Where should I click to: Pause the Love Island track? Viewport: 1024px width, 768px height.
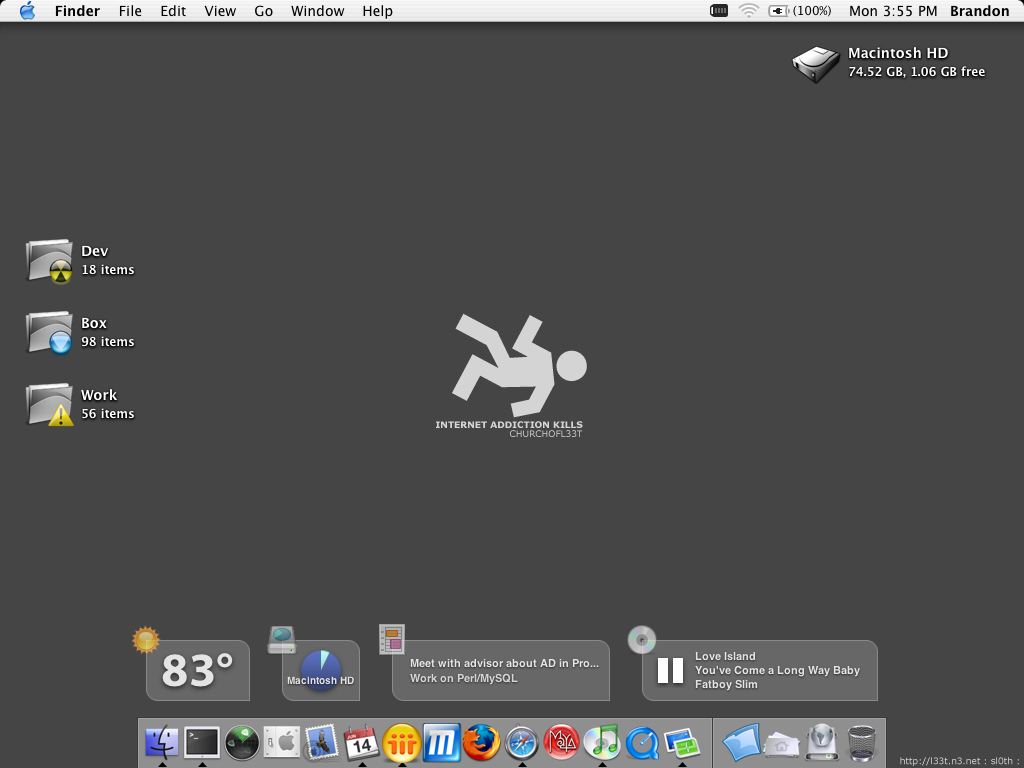670,670
